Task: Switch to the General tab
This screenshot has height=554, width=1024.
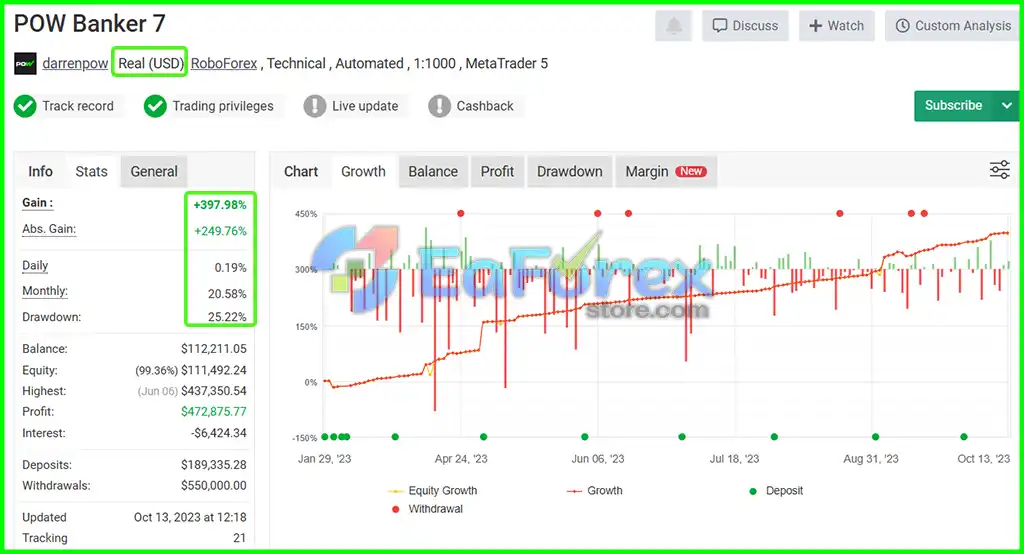Action: click(154, 171)
